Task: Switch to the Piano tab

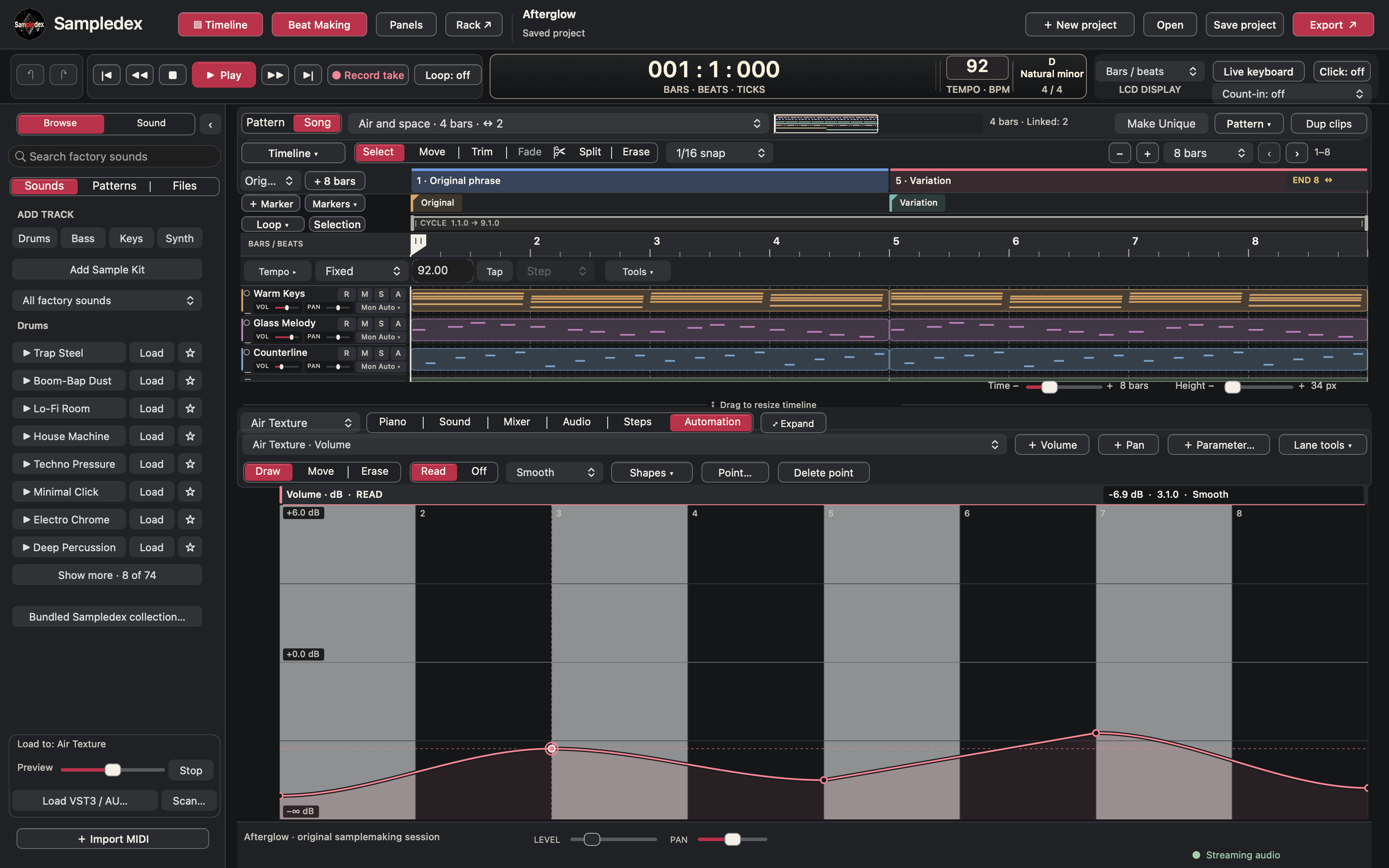Action: [392, 422]
